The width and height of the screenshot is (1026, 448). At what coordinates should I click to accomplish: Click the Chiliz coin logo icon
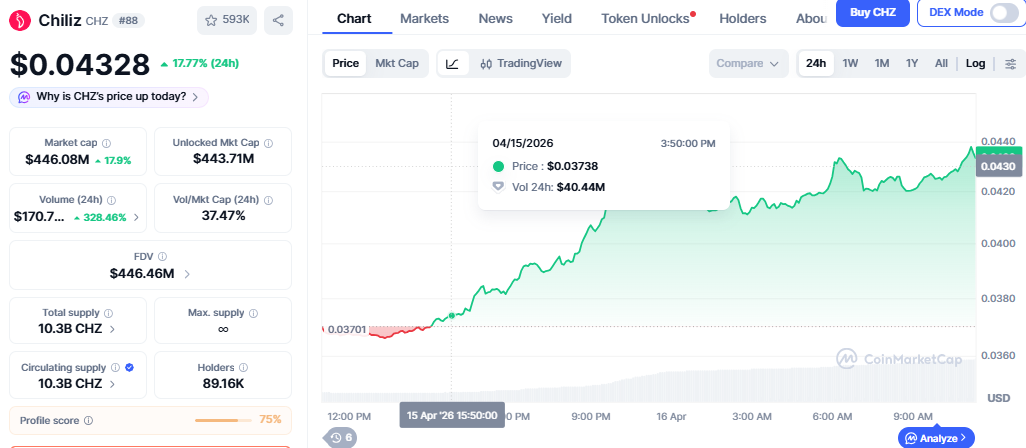[20, 21]
